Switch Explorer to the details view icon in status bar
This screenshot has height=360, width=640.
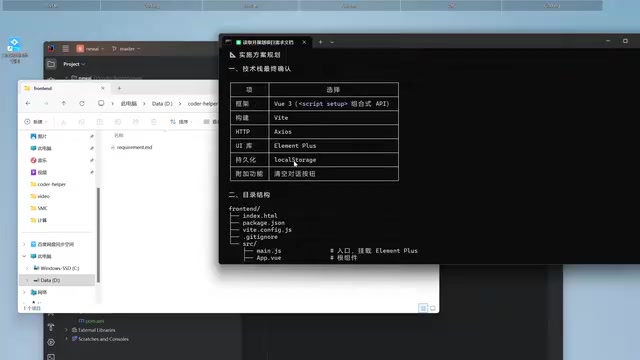click(x=423, y=308)
